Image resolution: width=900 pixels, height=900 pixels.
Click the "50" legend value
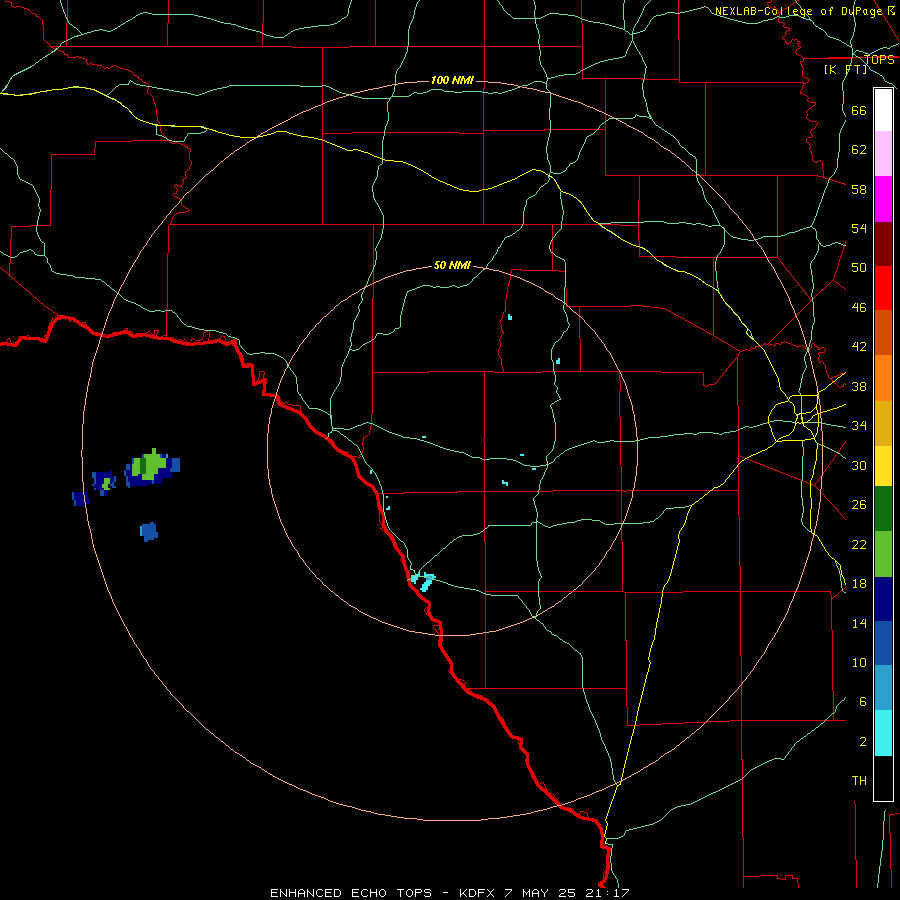click(859, 268)
